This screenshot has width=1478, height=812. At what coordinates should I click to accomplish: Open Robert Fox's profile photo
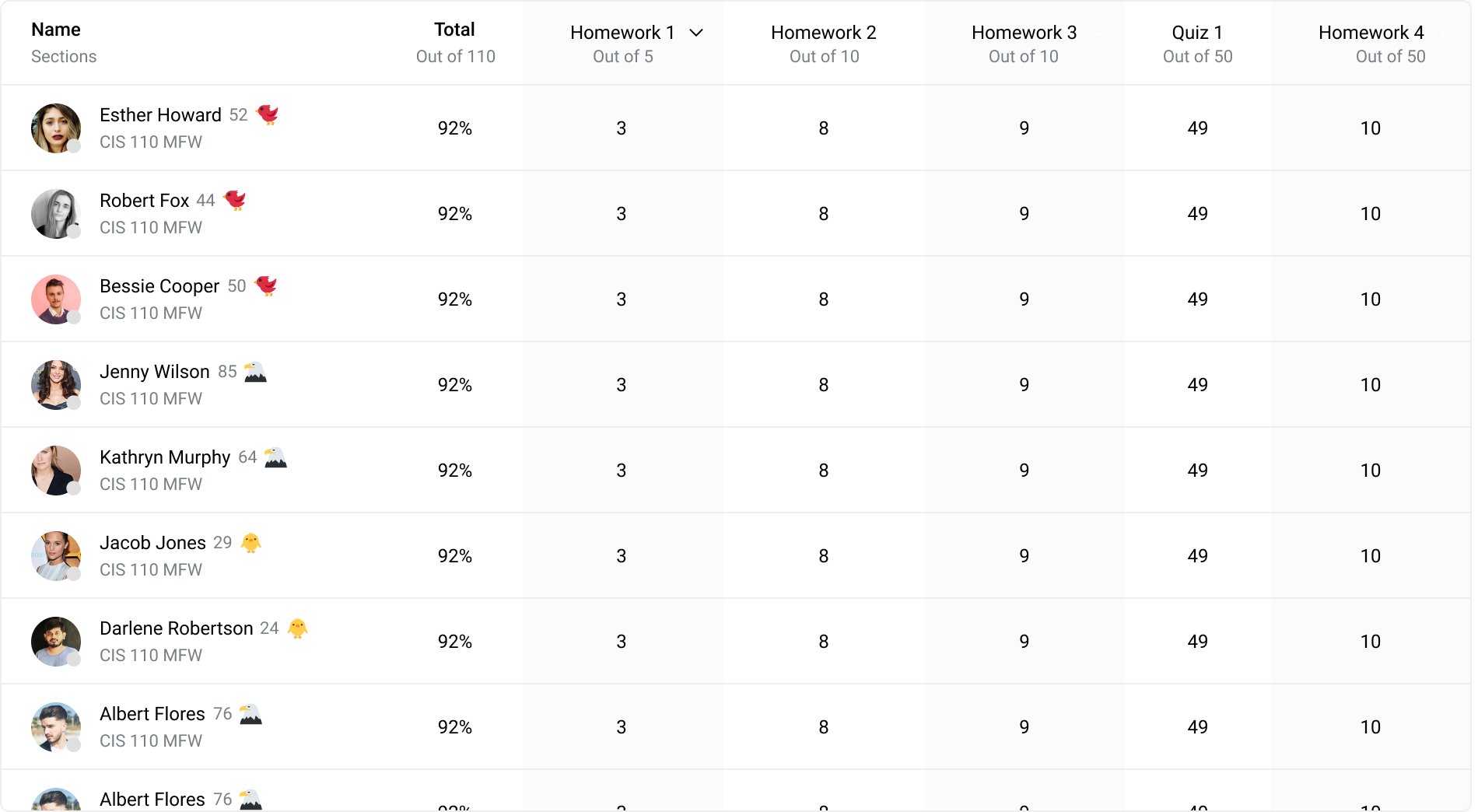click(x=55, y=213)
